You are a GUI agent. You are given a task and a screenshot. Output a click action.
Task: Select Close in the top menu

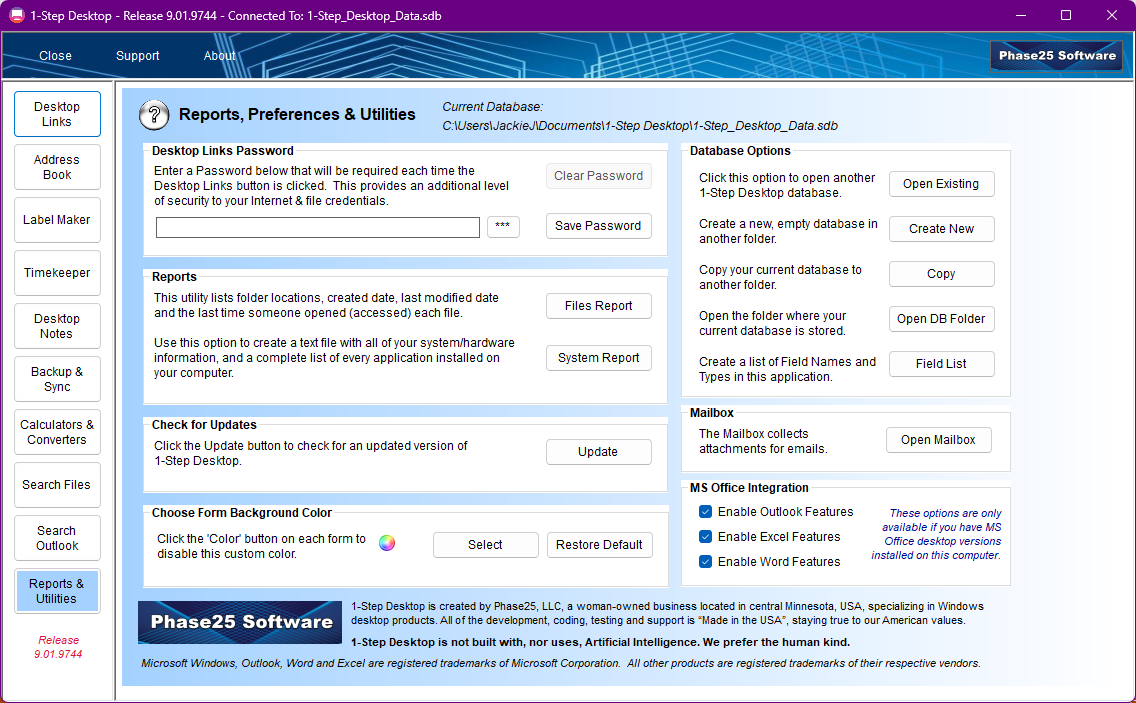(x=55, y=56)
